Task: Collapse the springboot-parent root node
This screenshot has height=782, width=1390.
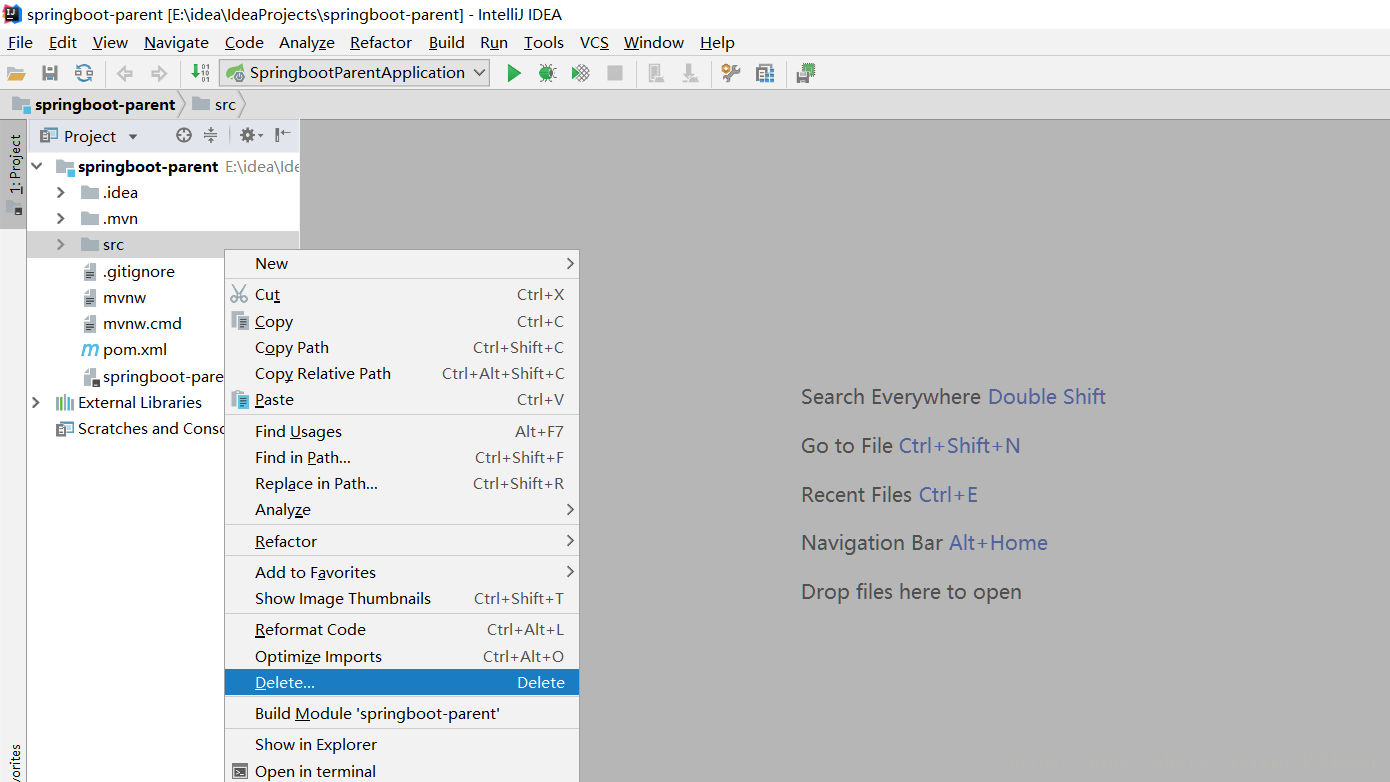Action: tap(37, 166)
